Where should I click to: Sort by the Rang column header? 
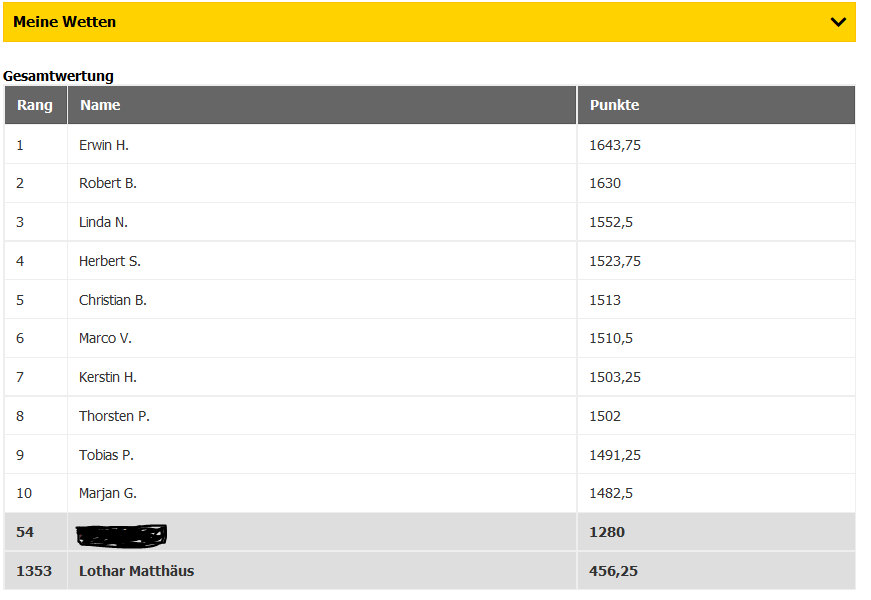coord(36,105)
